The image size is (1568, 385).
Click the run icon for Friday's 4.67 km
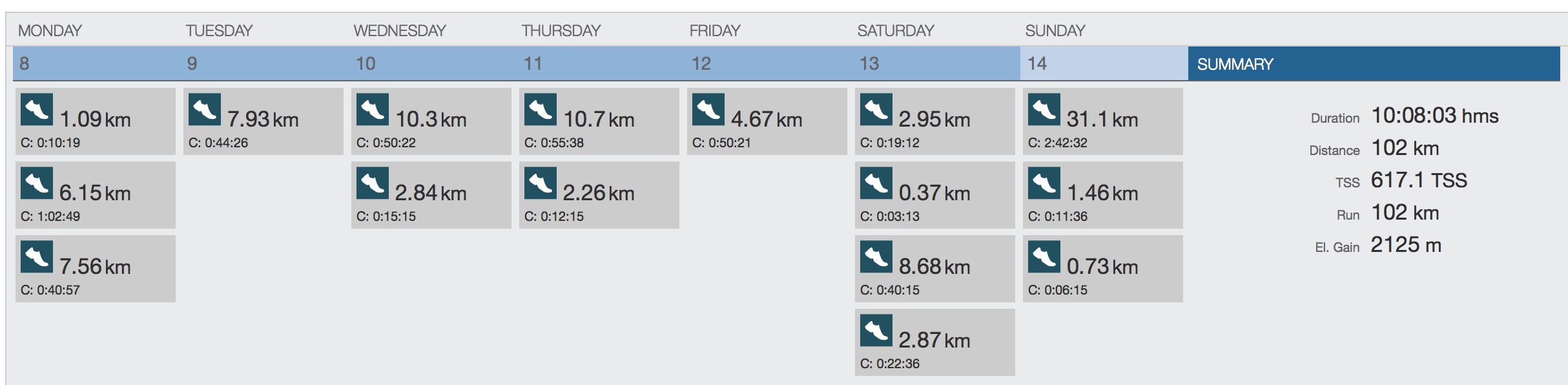(x=708, y=110)
